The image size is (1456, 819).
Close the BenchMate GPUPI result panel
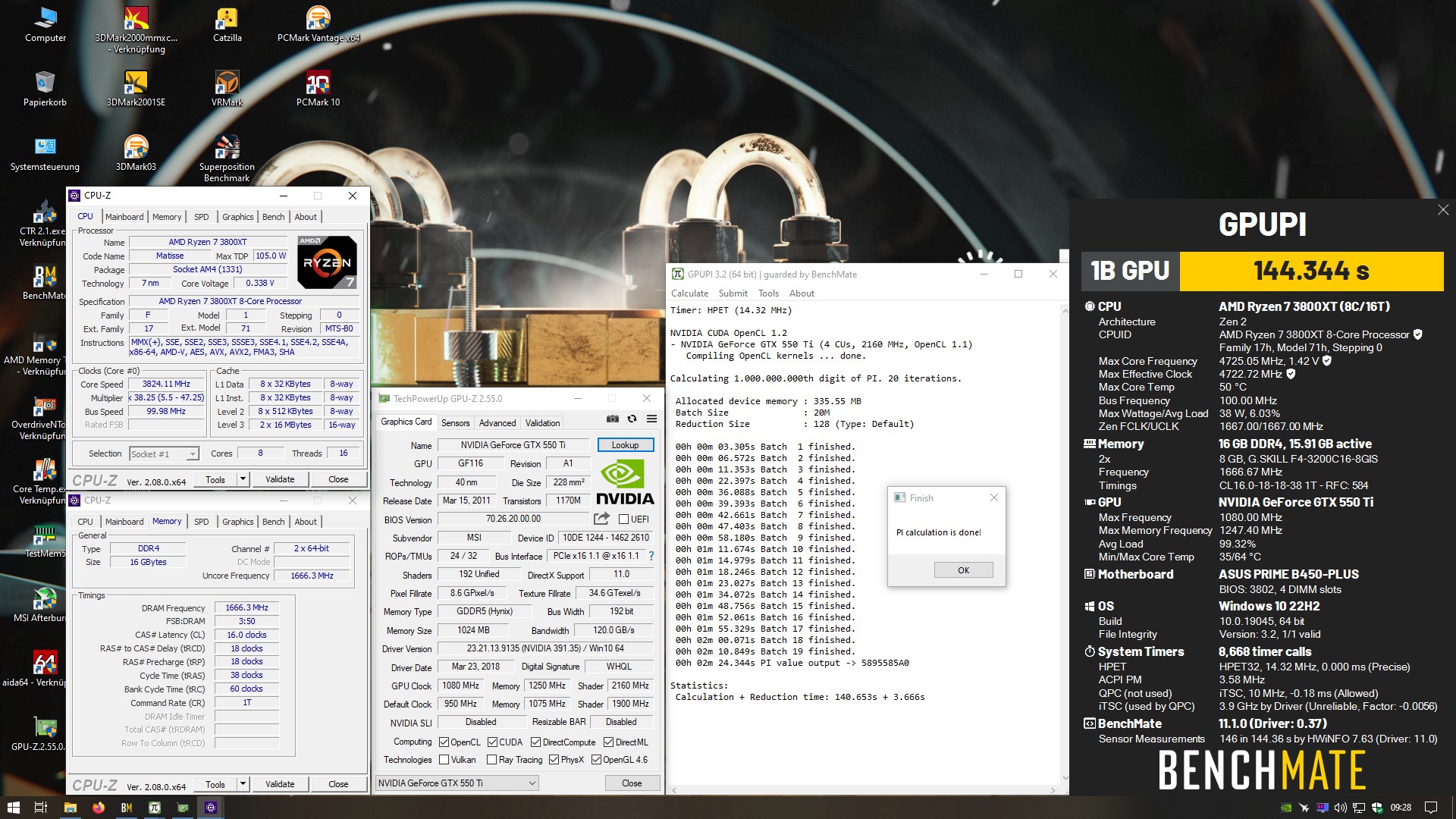[1443, 210]
